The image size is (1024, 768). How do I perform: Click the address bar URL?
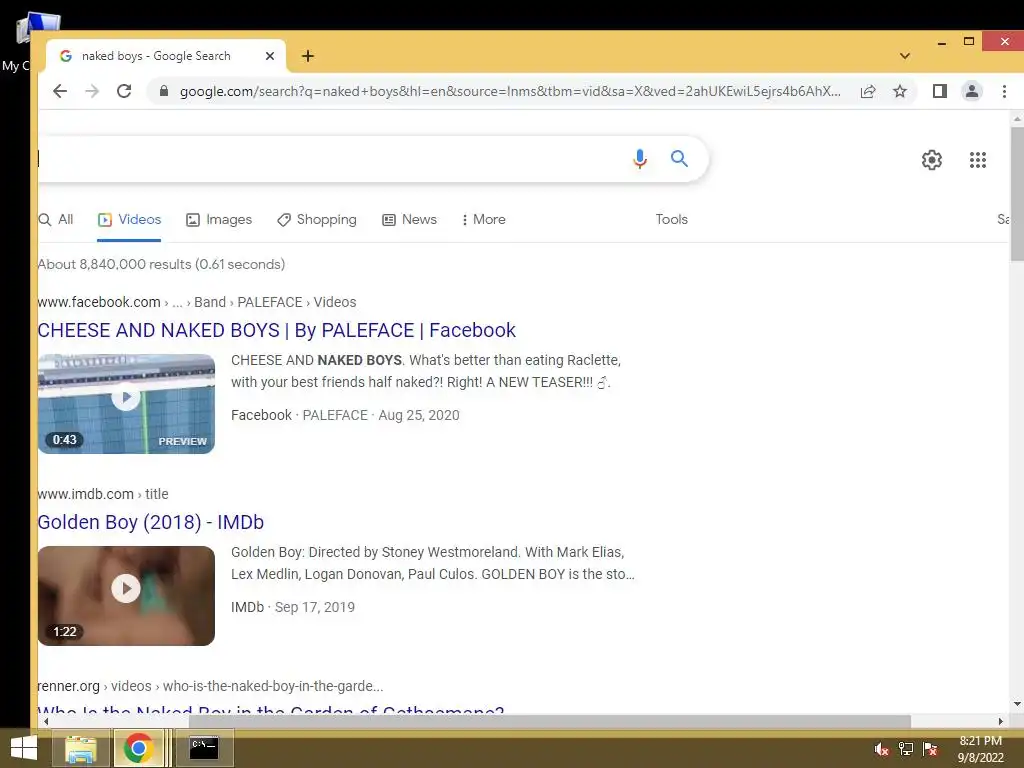click(x=510, y=91)
